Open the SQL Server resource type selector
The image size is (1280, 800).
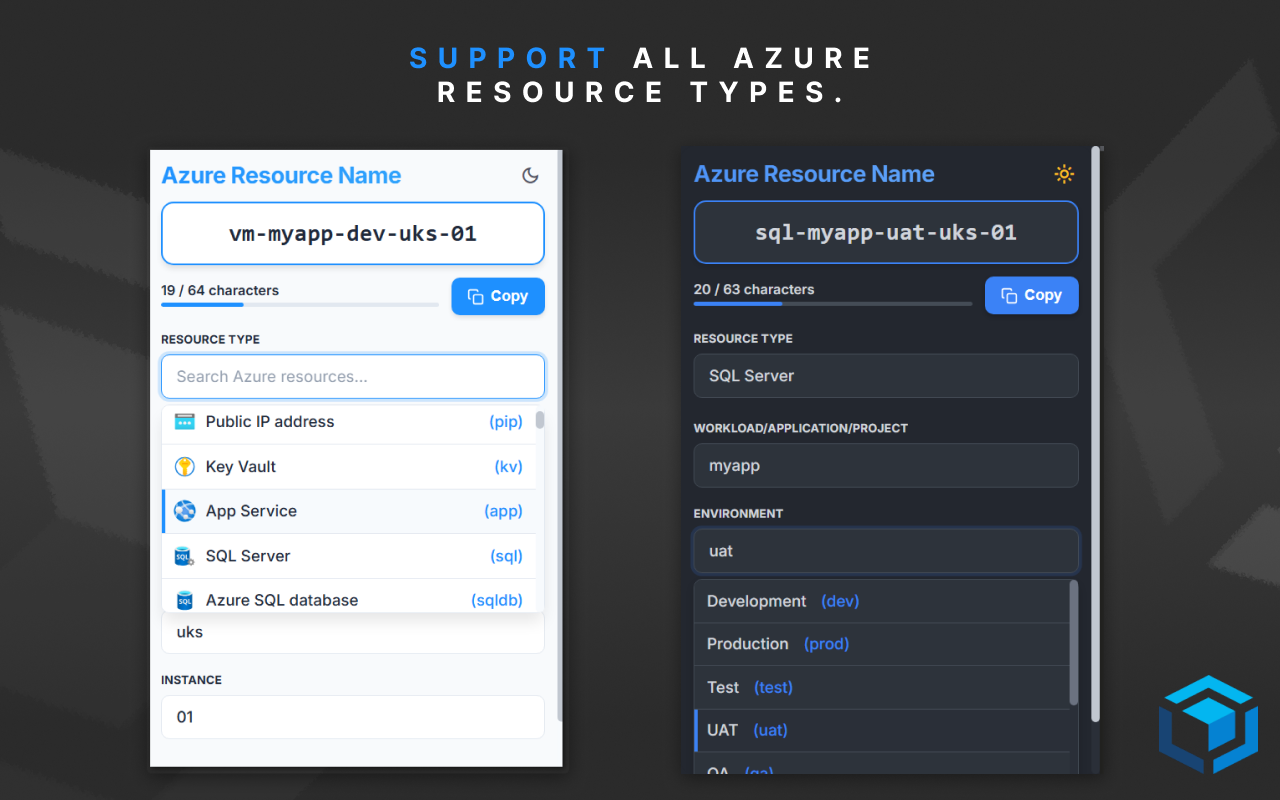click(886, 375)
